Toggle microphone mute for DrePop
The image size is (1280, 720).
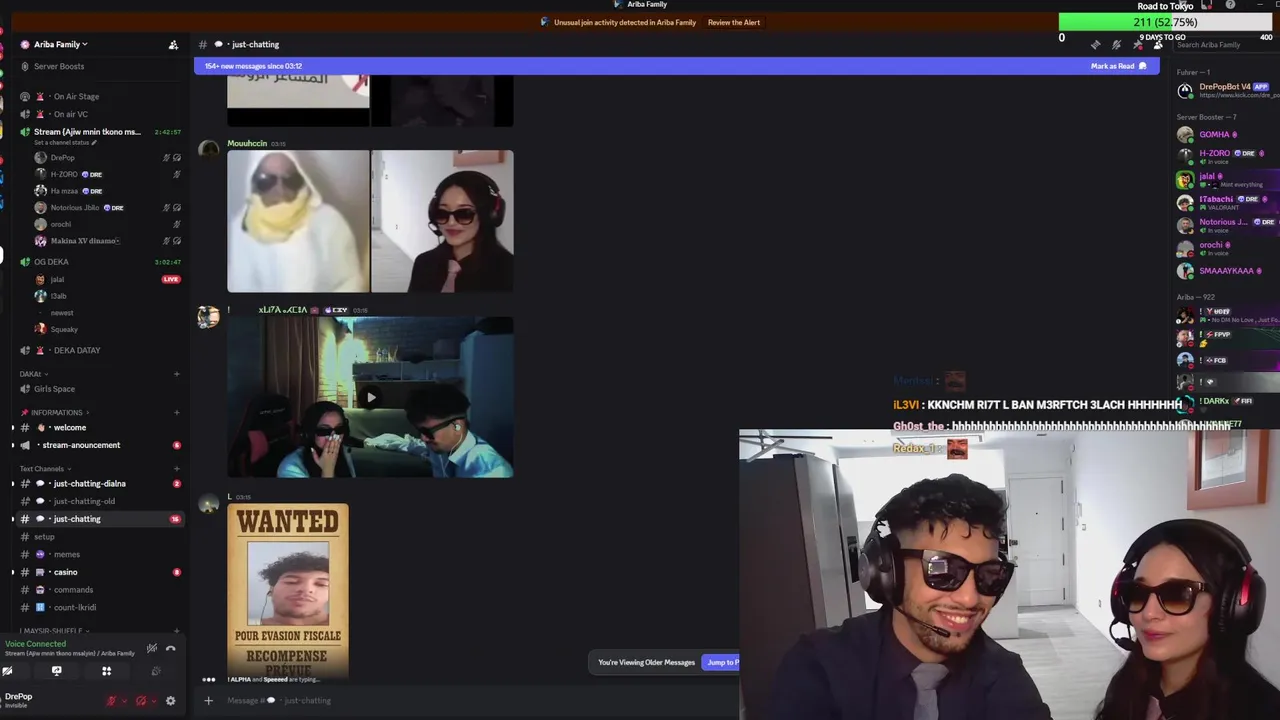pyautogui.click(x=111, y=701)
